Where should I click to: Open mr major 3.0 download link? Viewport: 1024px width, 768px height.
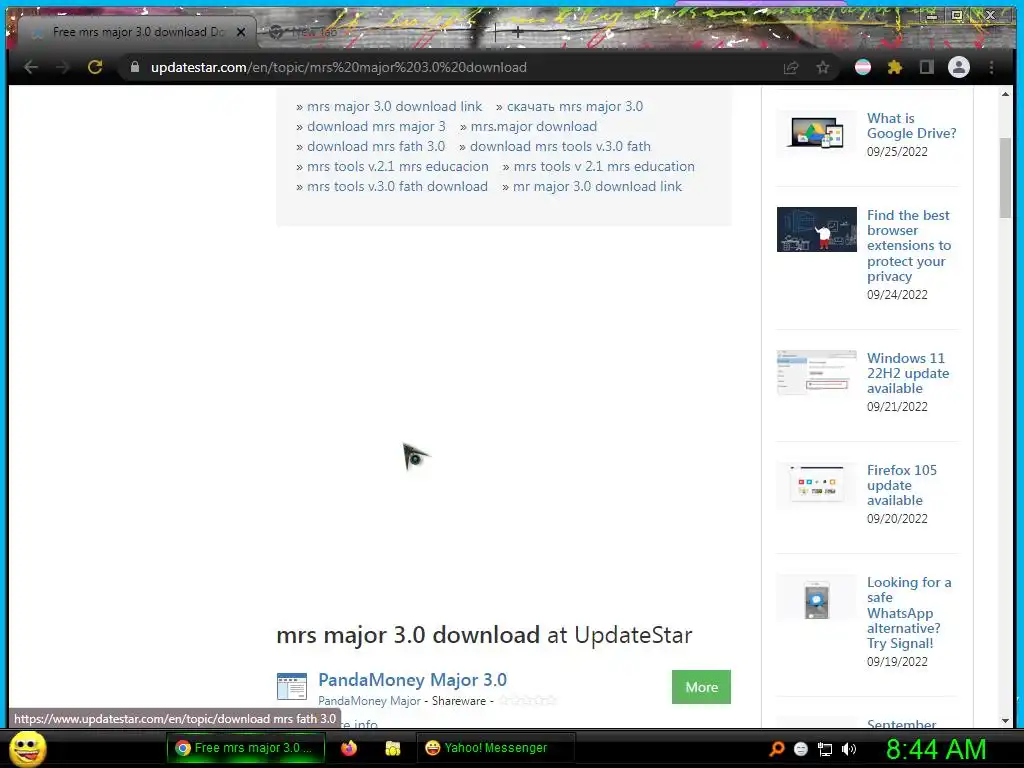click(597, 187)
